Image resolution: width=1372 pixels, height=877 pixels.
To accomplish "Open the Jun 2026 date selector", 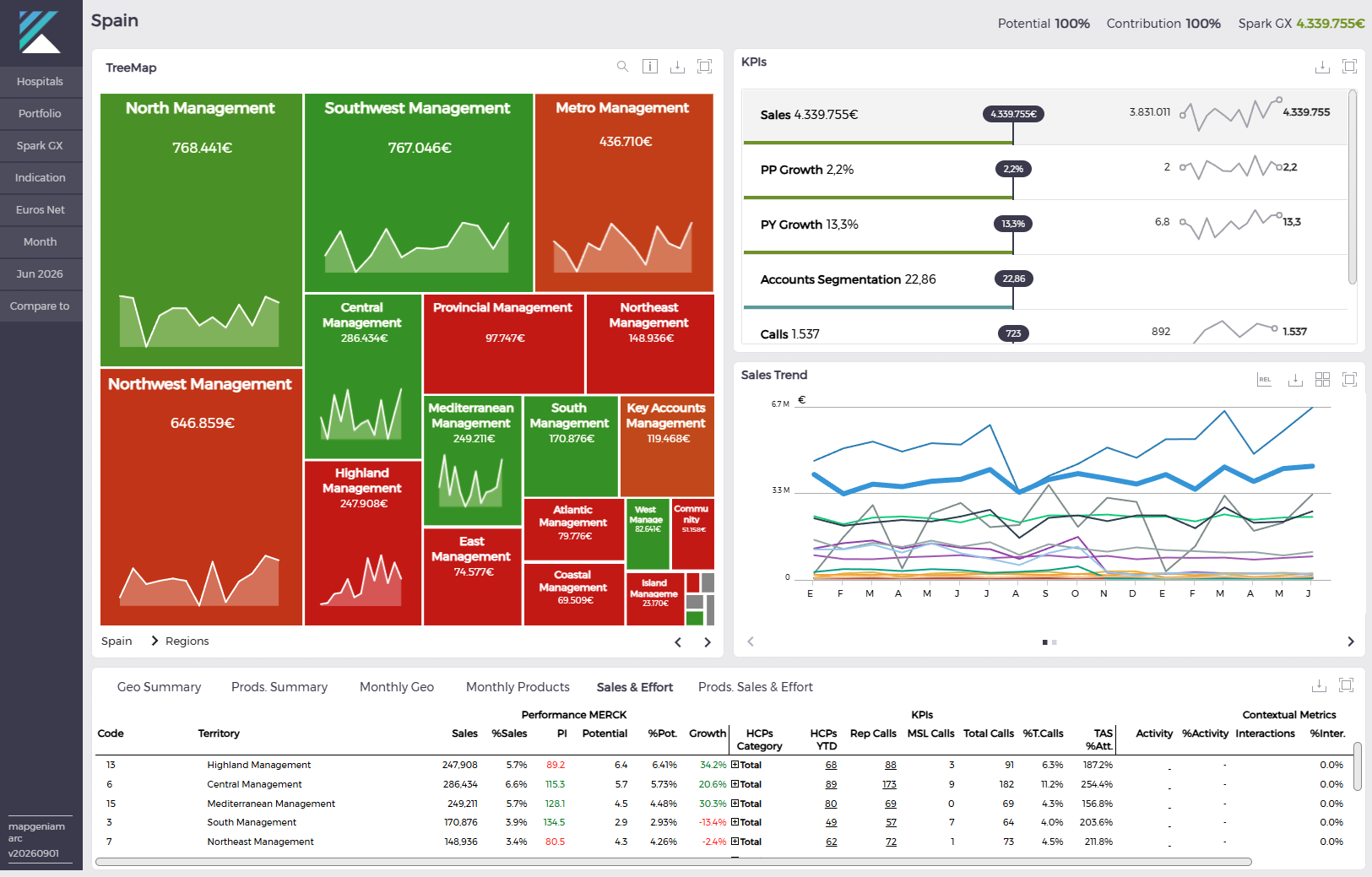I will tap(41, 274).
